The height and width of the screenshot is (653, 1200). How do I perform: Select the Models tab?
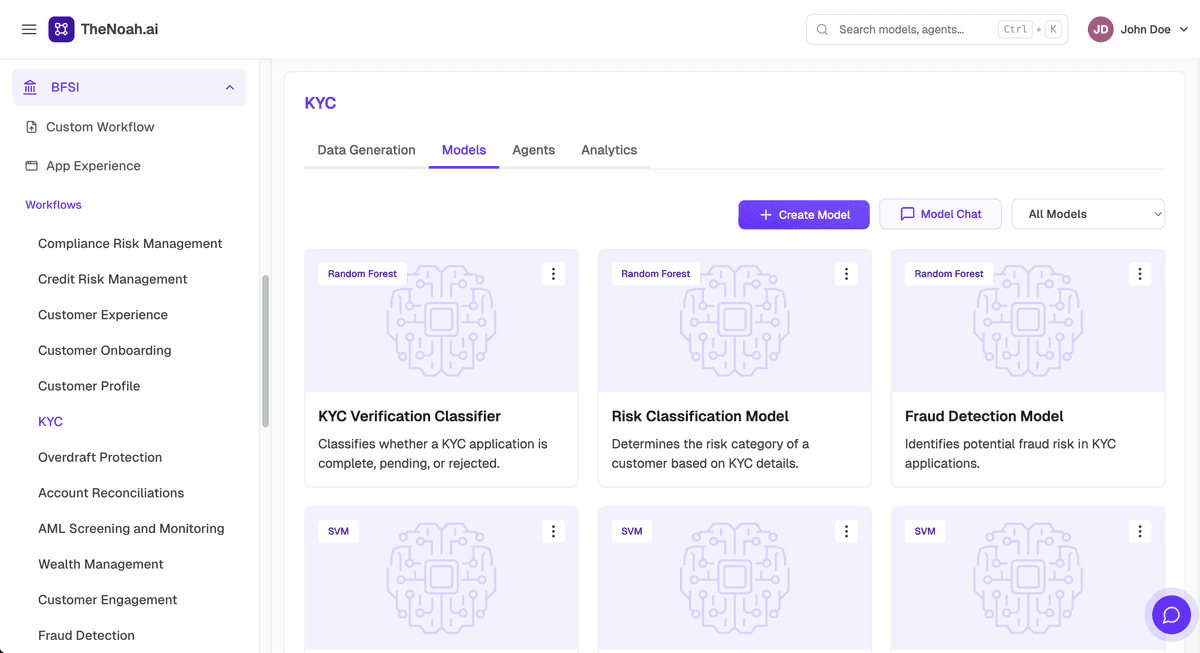(464, 150)
